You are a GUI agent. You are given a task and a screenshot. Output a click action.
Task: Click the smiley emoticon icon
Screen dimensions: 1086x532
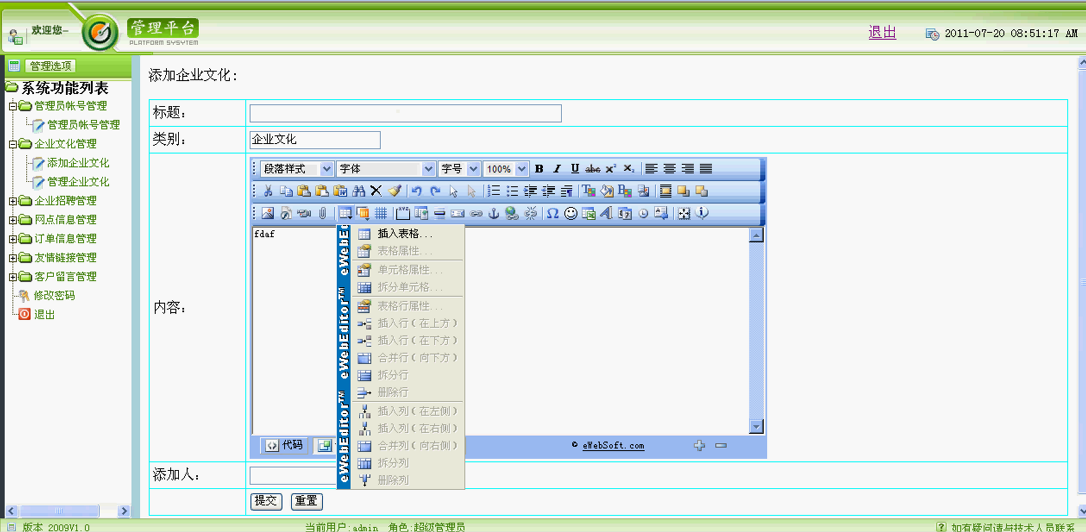point(571,213)
